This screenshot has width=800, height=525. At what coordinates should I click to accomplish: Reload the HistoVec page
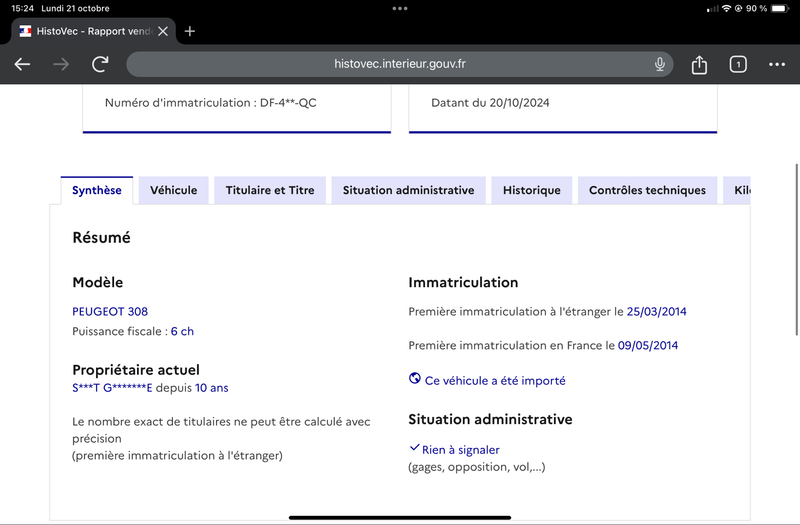pyautogui.click(x=100, y=64)
